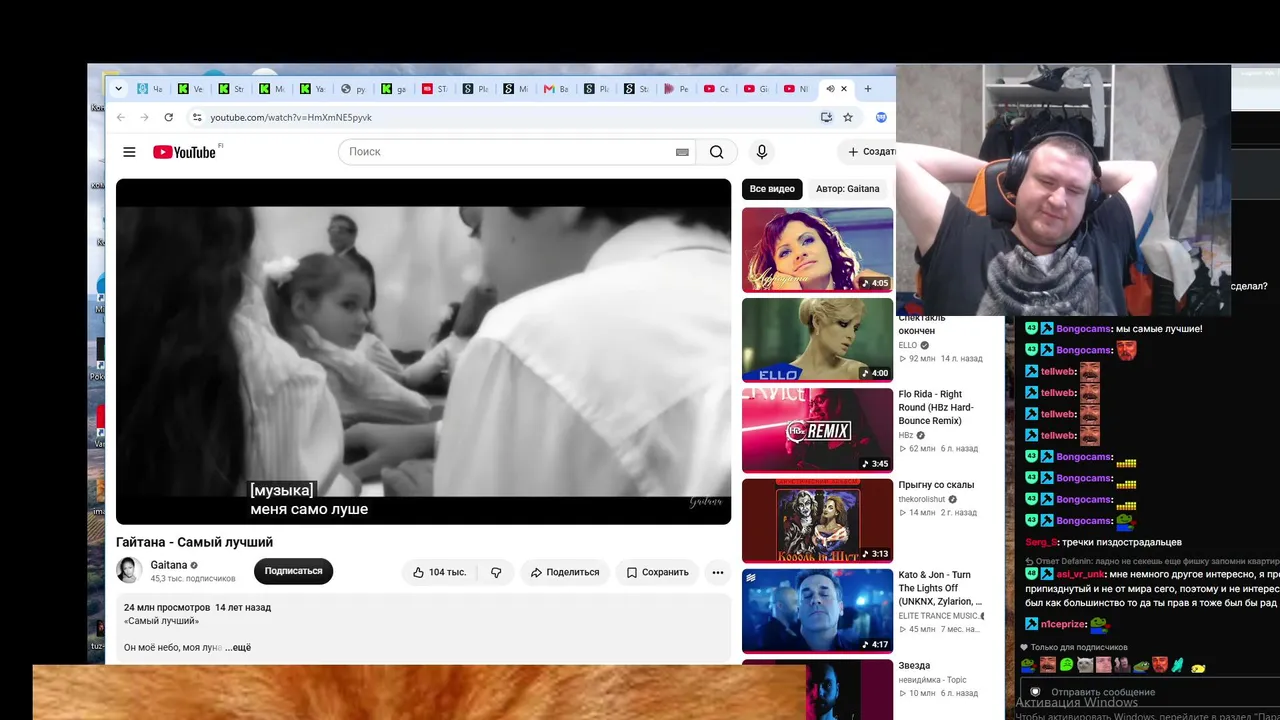Open the Gaitana channel name link
The image size is (1280, 720).
(x=169, y=565)
